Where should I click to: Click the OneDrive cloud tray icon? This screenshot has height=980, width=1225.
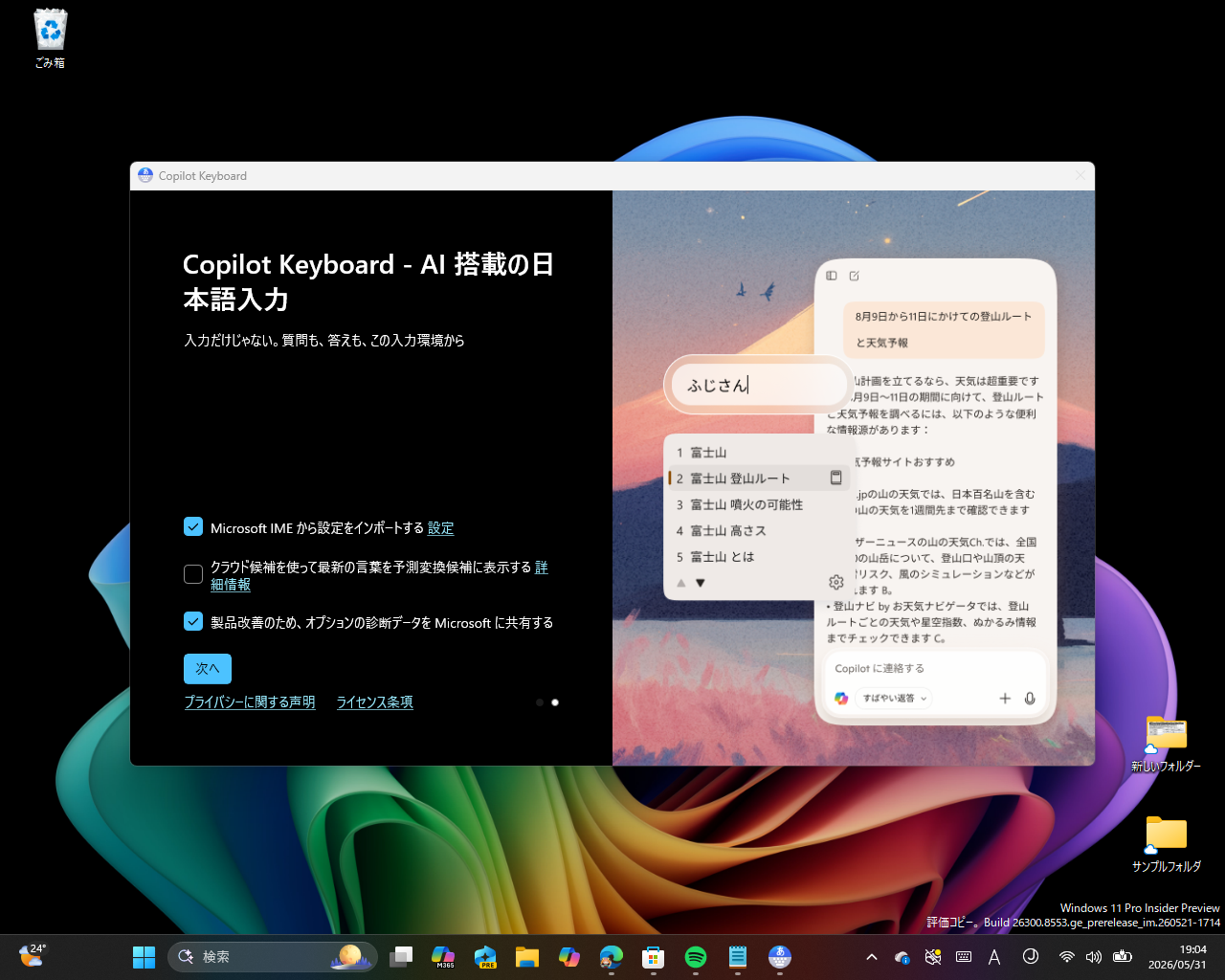click(x=902, y=956)
